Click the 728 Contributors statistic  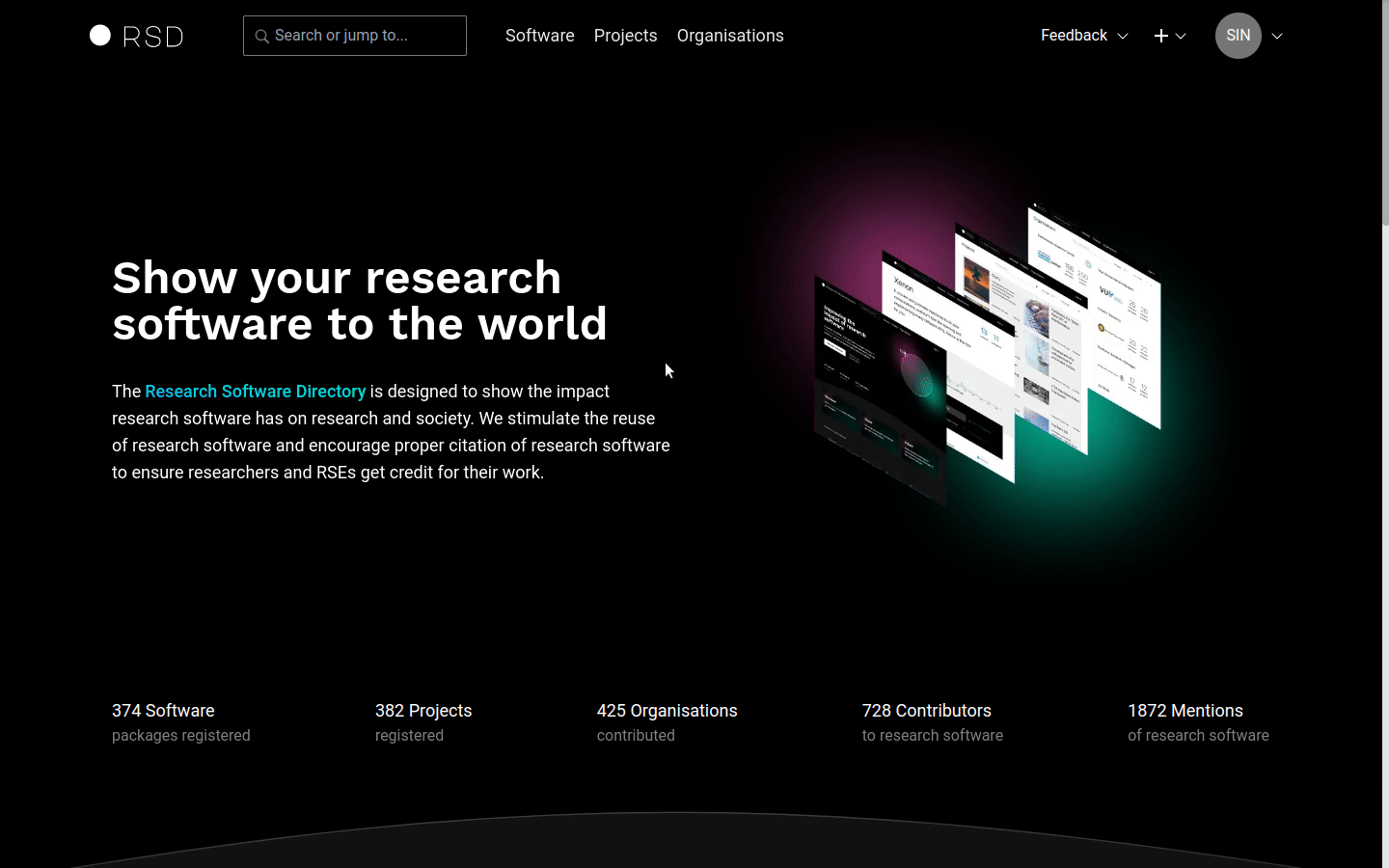click(x=926, y=711)
